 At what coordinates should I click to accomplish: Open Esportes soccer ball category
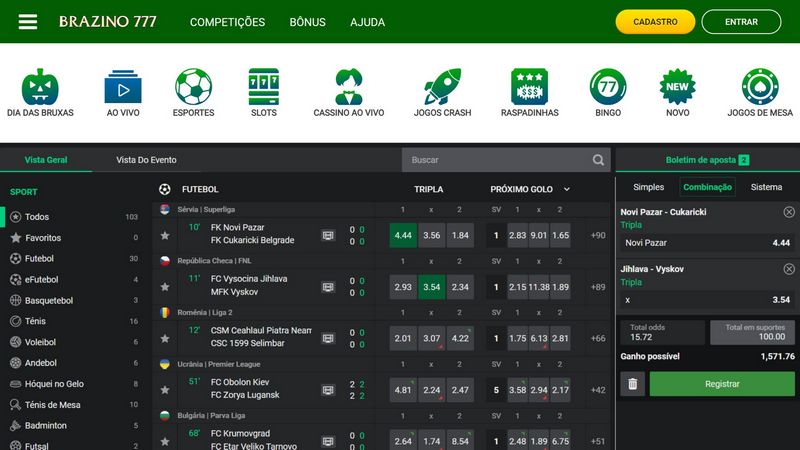pyautogui.click(x=193, y=92)
